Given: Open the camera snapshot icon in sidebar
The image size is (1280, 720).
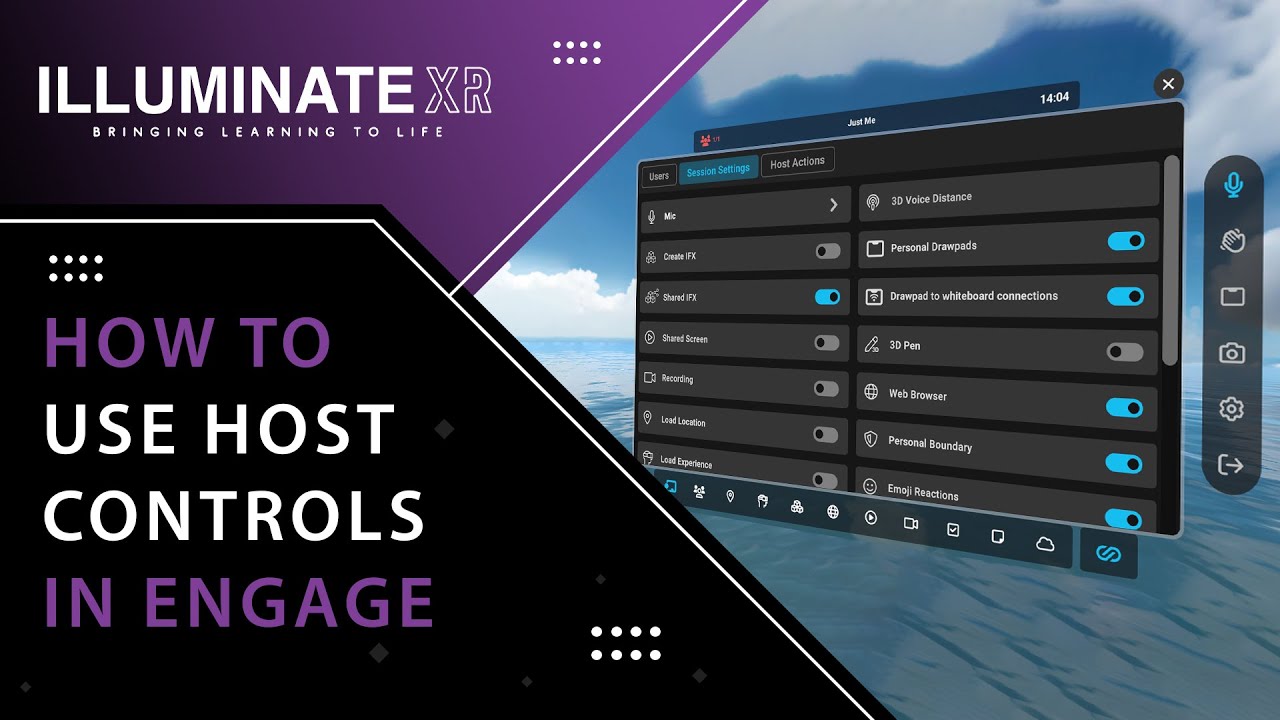Looking at the screenshot, I should [1232, 353].
